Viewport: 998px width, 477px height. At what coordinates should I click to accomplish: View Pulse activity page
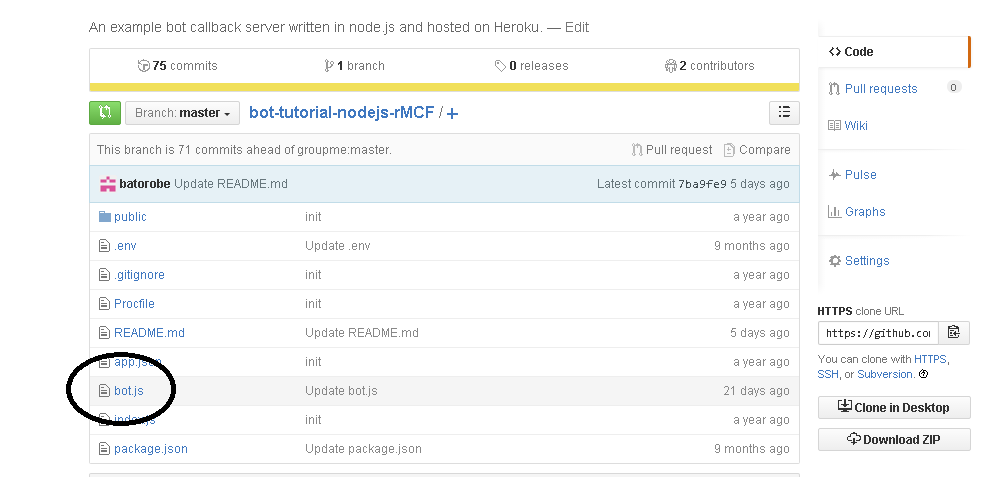pyautogui.click(x=860, y=175)
